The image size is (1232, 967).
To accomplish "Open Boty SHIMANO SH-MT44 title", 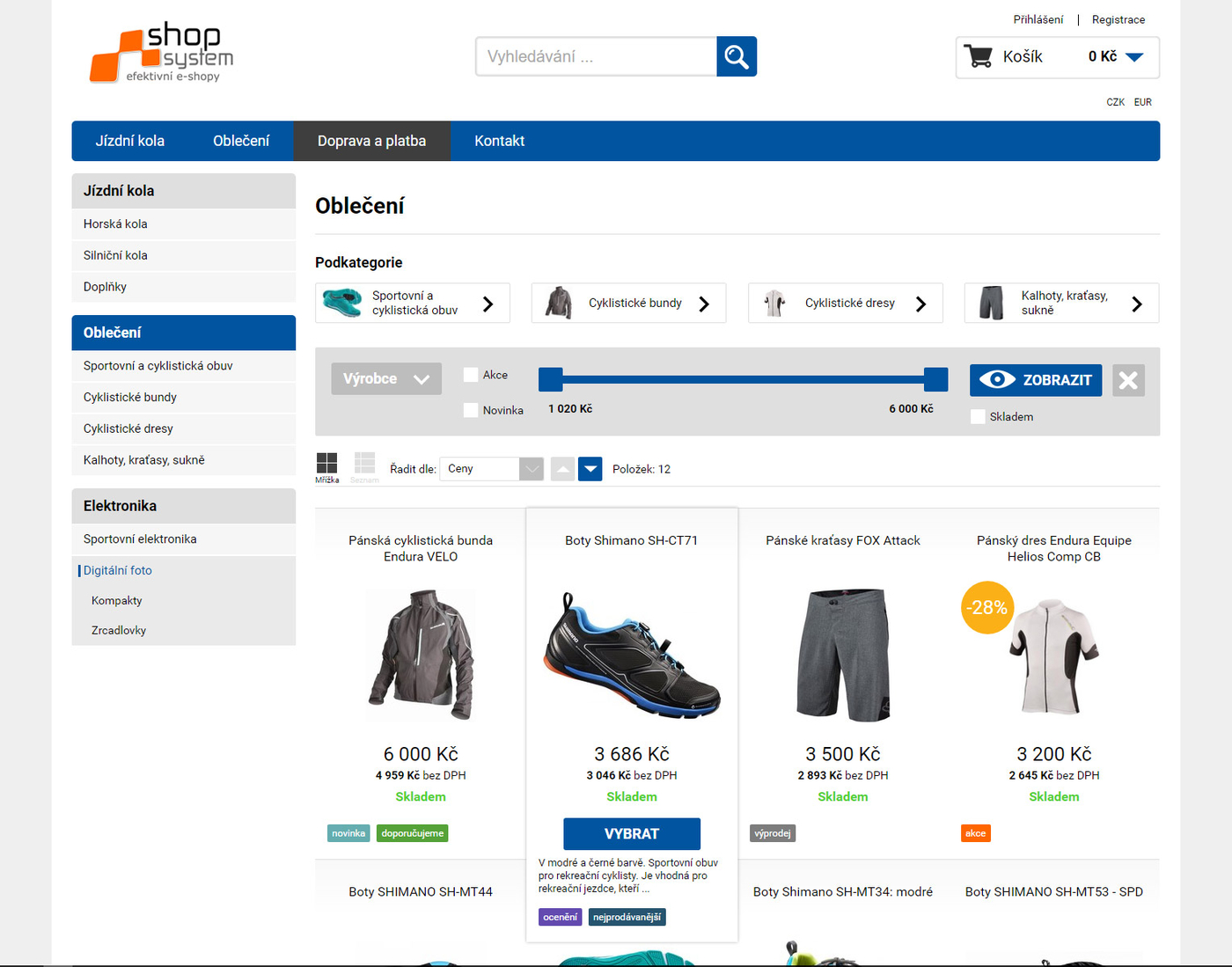I will tap(421, 891).
